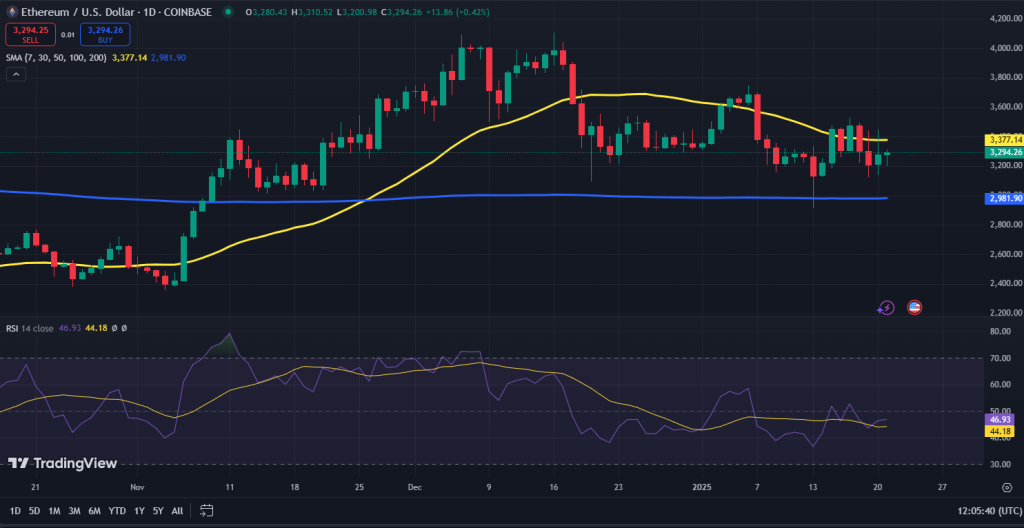The height and width of the screenshot is (528, 1024).
Task: Click the 0.01 spread value between Sell and Buy
Action: pyautogui.click(x=68, y=35)
